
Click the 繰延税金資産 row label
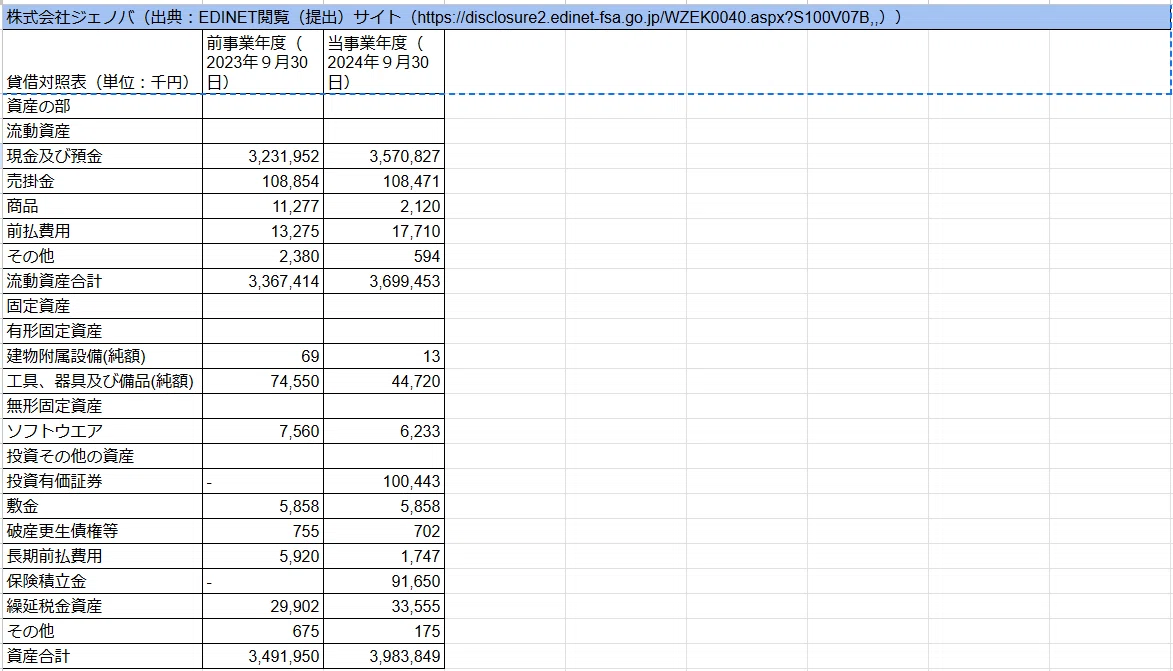[x=102, y=607]
